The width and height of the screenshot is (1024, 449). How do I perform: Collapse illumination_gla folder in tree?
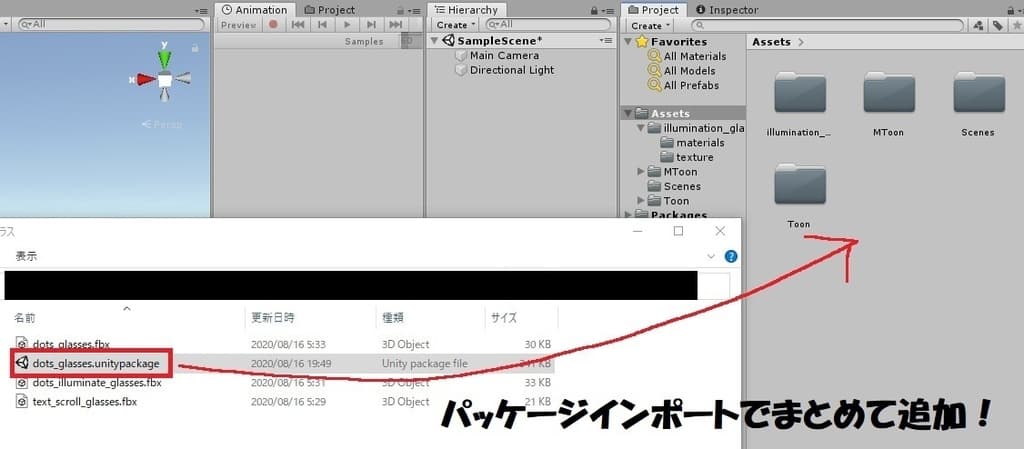[641, 128]
